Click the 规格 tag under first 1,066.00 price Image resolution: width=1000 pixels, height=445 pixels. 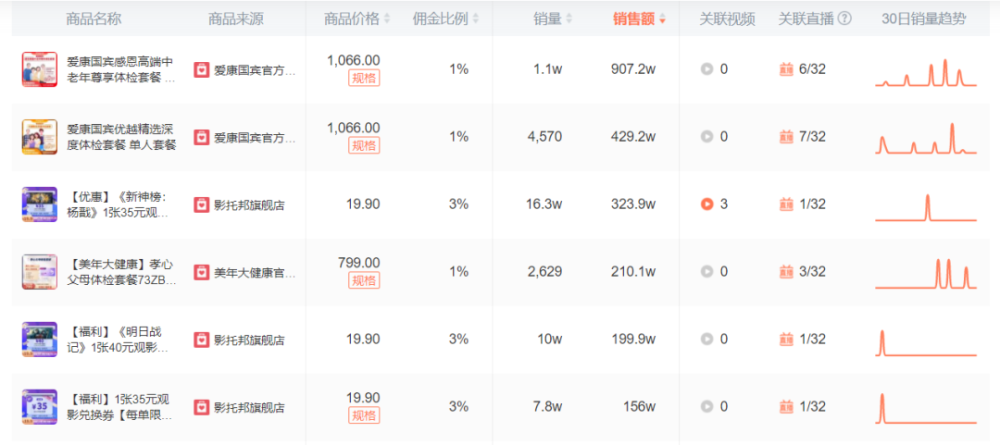[x=364, y=78]
